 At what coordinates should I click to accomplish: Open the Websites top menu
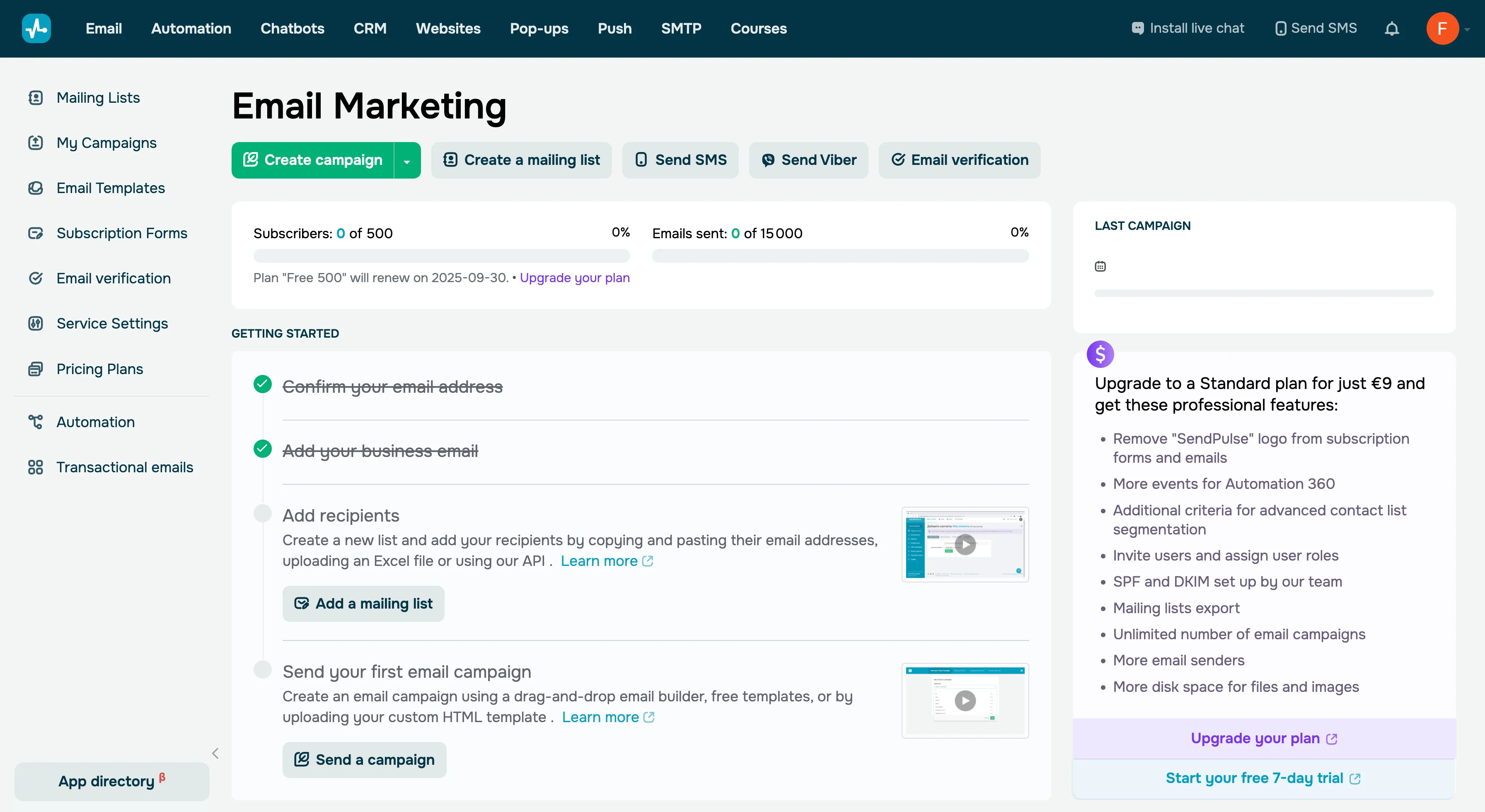(x=448, y=28)
